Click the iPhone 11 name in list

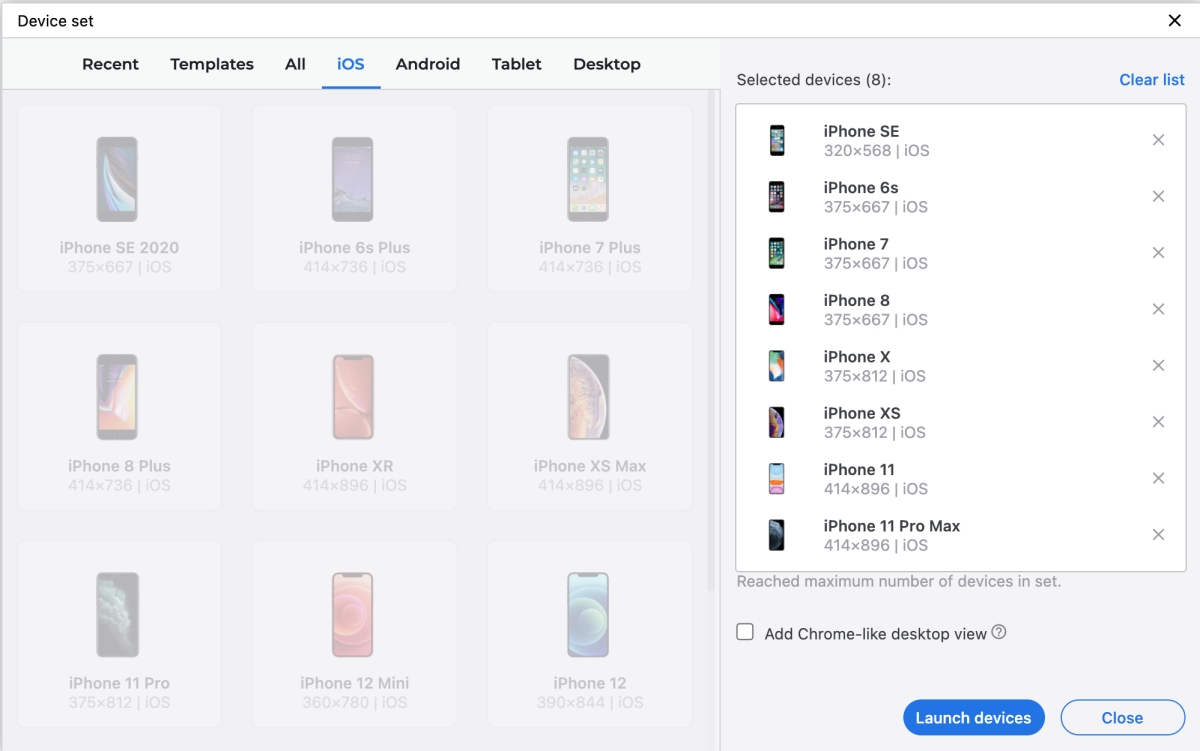(859, 469)
